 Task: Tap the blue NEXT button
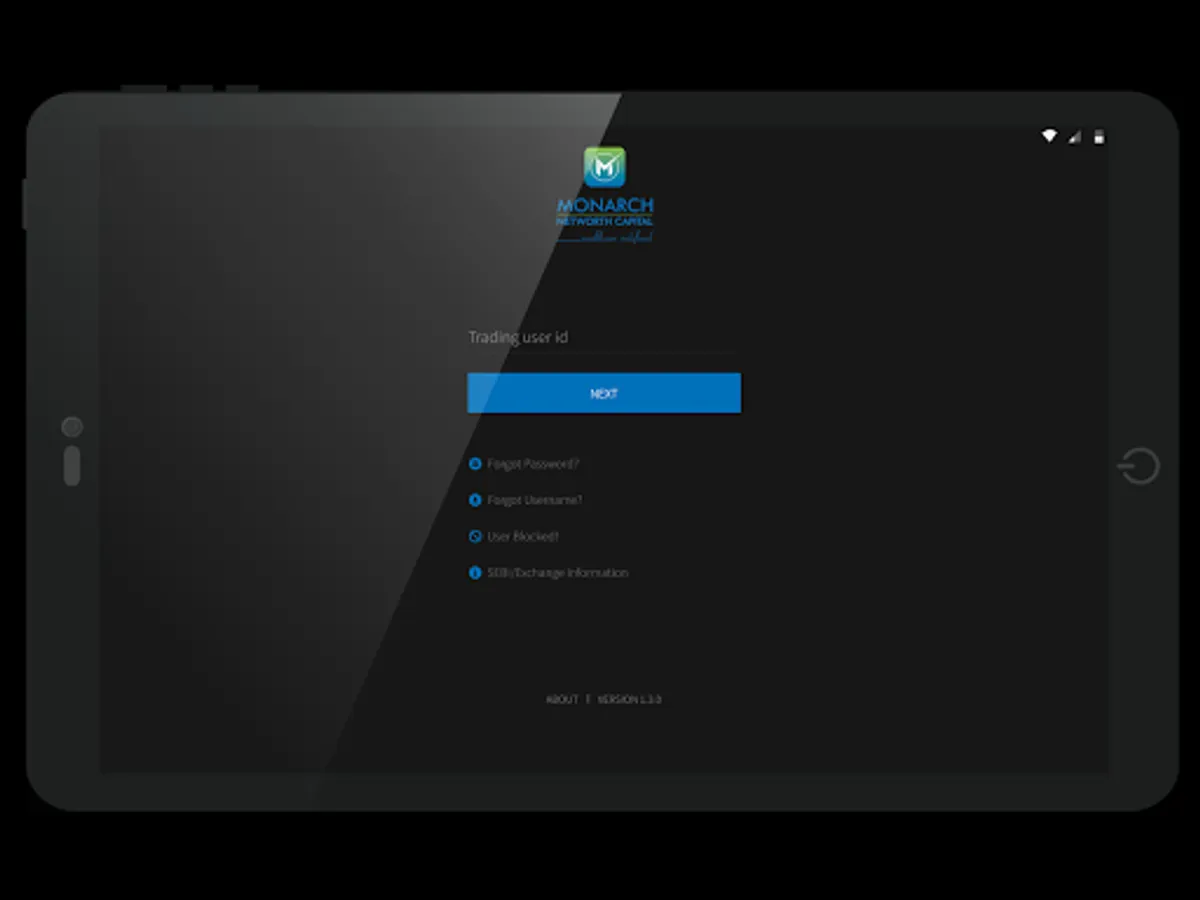tap(604, 393)
